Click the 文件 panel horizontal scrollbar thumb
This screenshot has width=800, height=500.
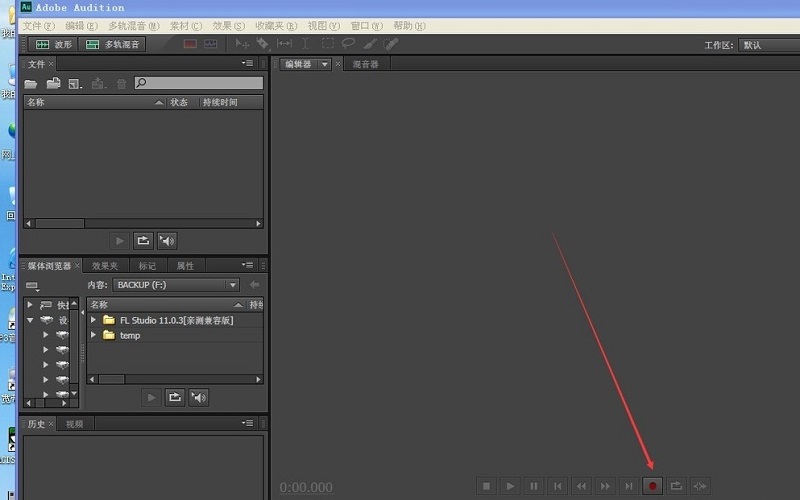60,223
